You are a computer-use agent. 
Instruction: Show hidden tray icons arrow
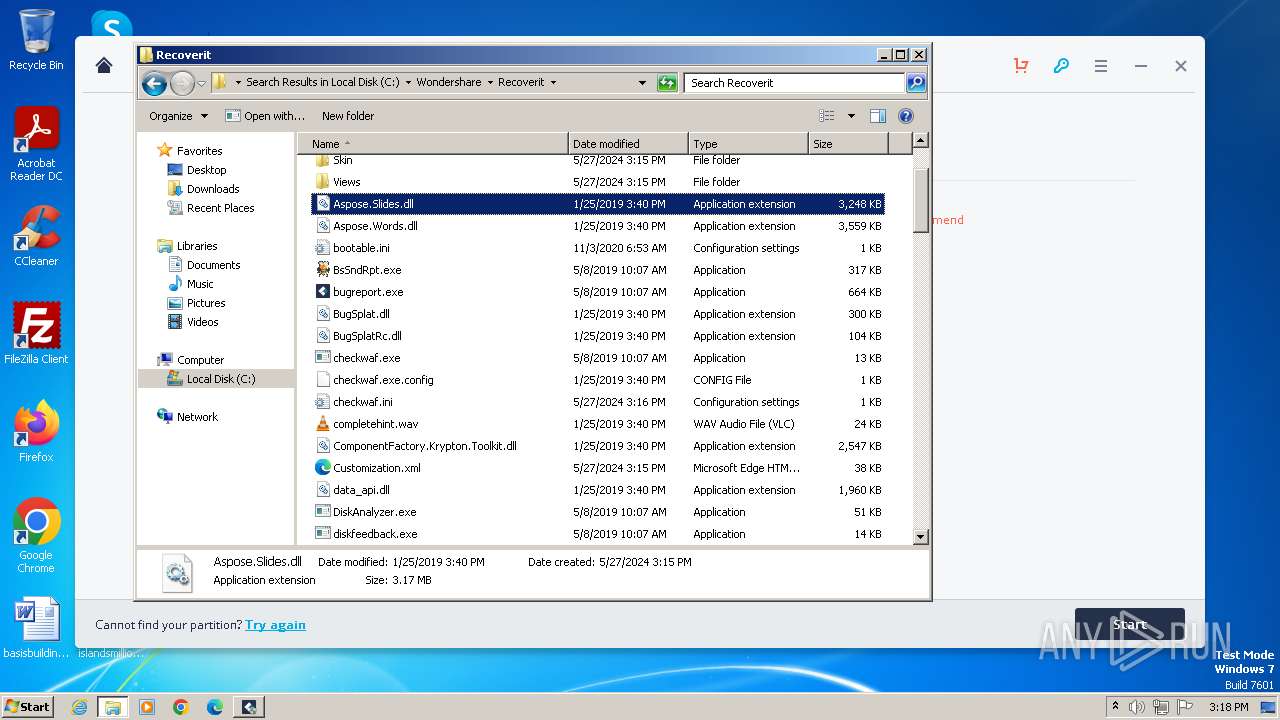[x=1115, y=707]
